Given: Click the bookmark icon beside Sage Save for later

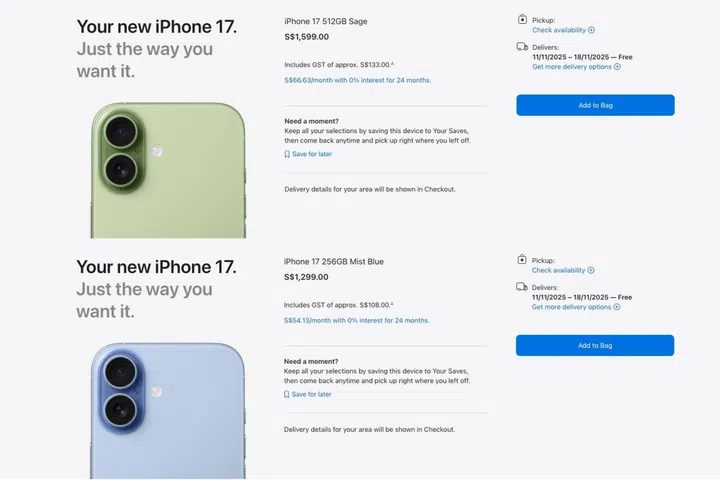Looking at the screenshot, I should 287,154.
